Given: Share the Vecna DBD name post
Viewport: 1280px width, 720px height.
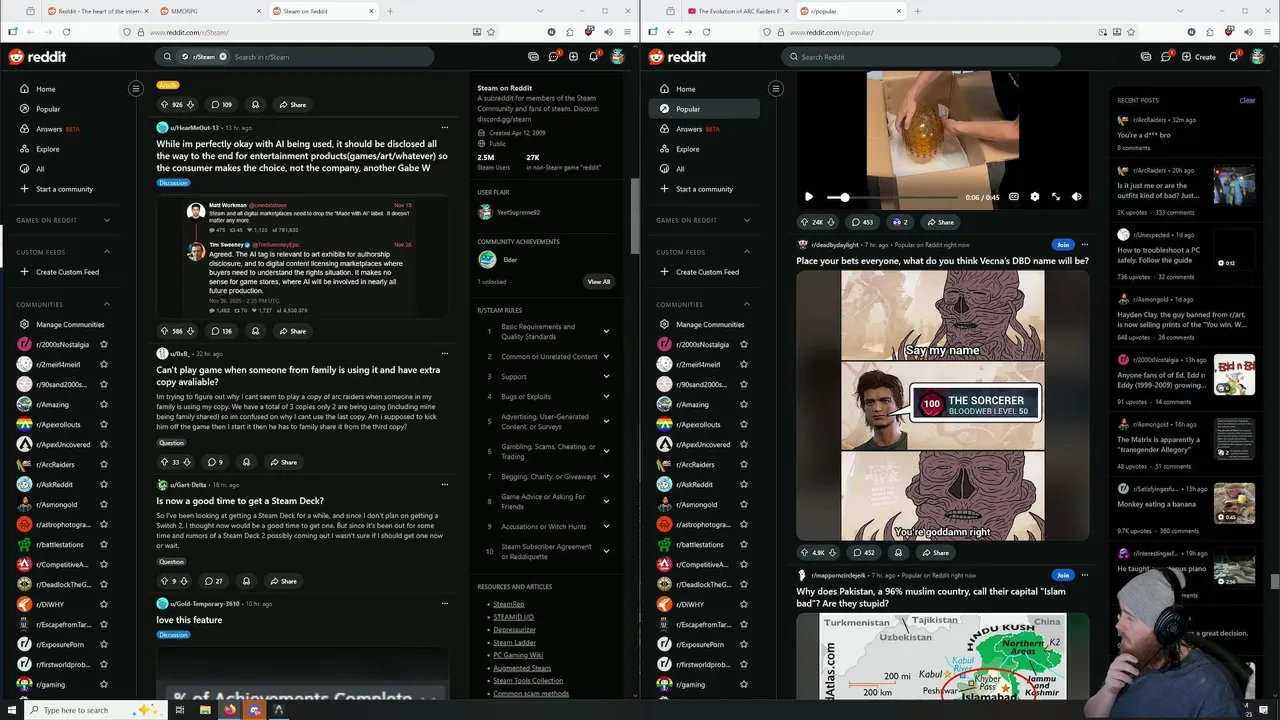Looking at the screenshot, I should [x=936, y=552].
